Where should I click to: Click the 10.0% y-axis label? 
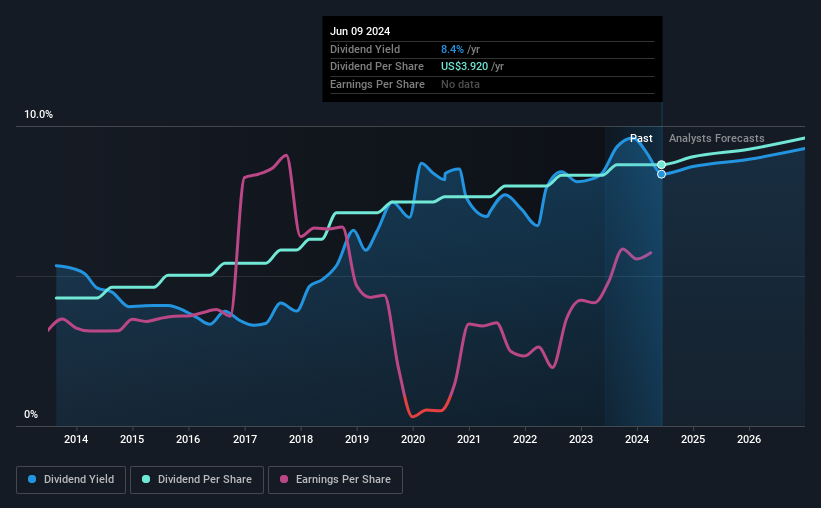[38, 115]
